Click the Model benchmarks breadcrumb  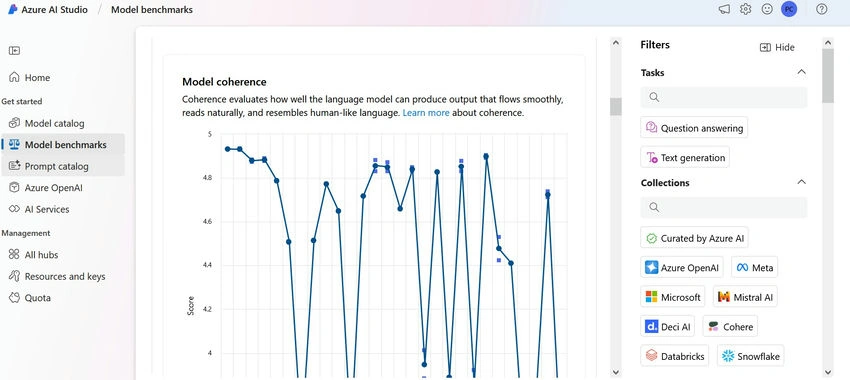click(152, 9)
